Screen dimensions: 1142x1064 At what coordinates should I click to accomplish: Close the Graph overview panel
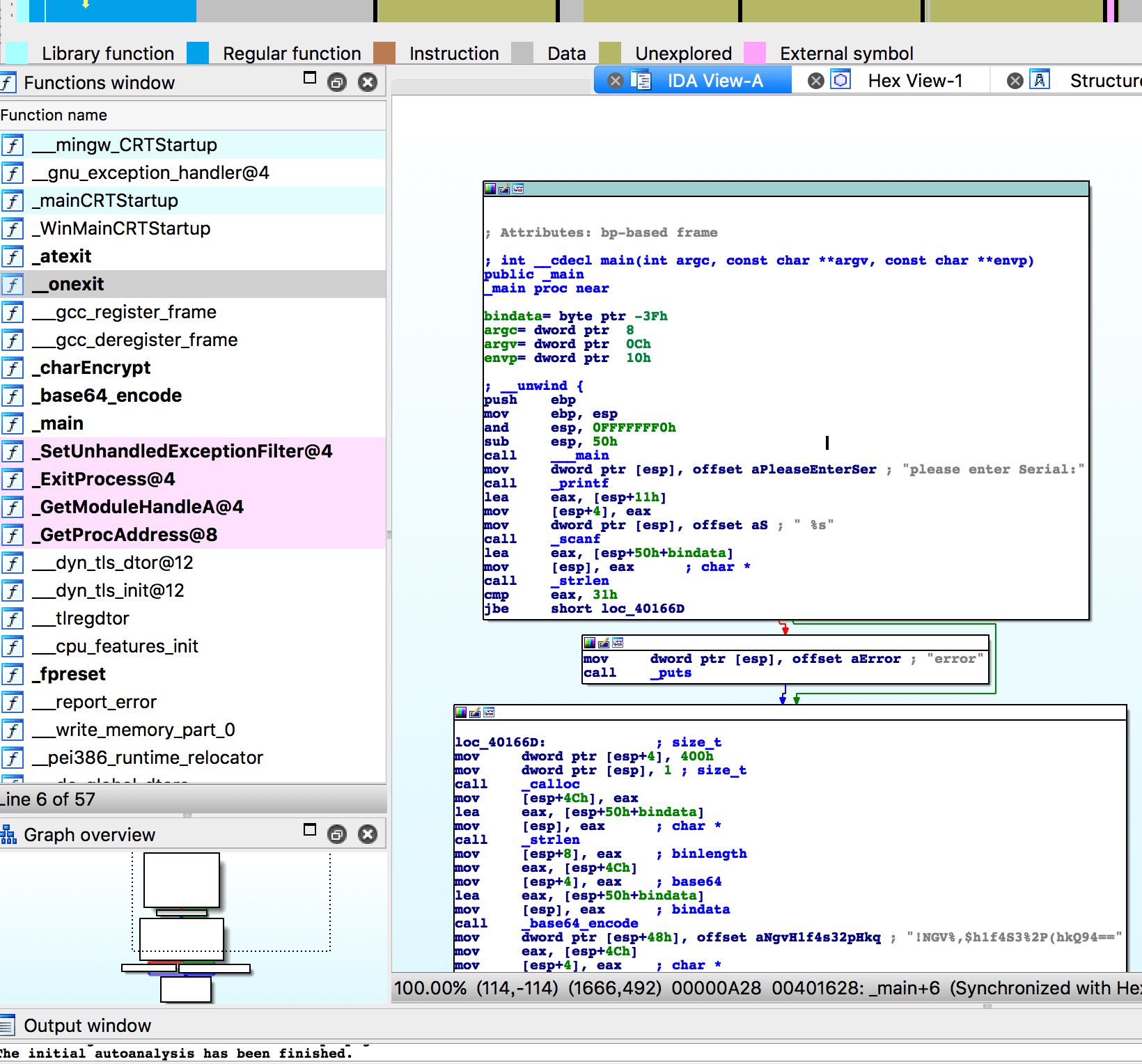pos(368,834)
